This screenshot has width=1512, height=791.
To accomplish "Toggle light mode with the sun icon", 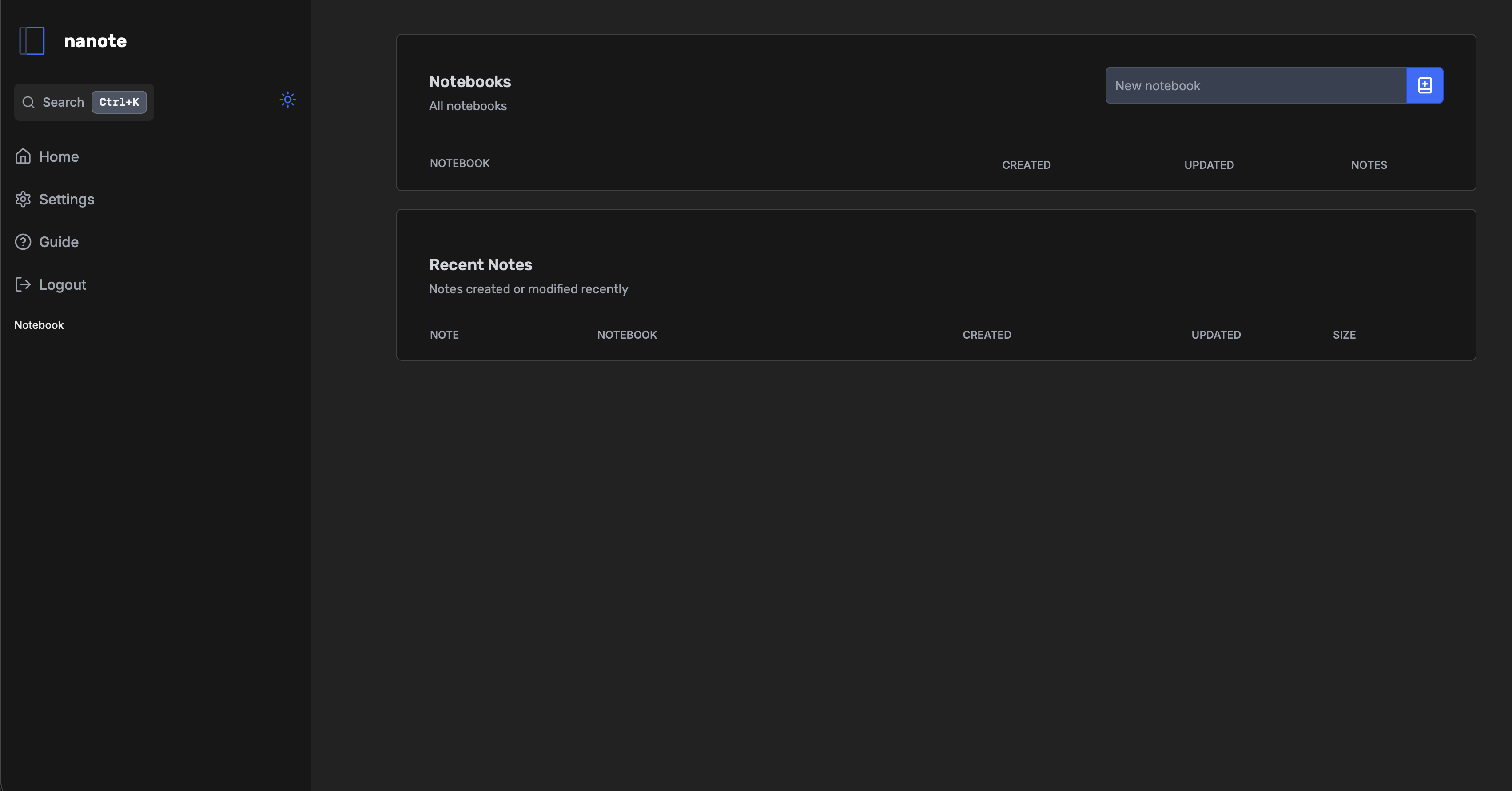I will point(288,100).
